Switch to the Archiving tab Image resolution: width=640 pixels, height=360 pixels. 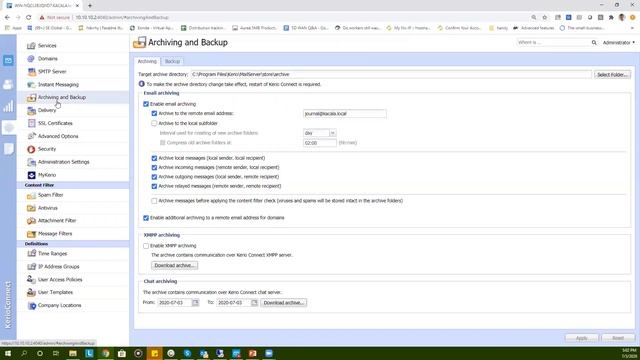147,61
